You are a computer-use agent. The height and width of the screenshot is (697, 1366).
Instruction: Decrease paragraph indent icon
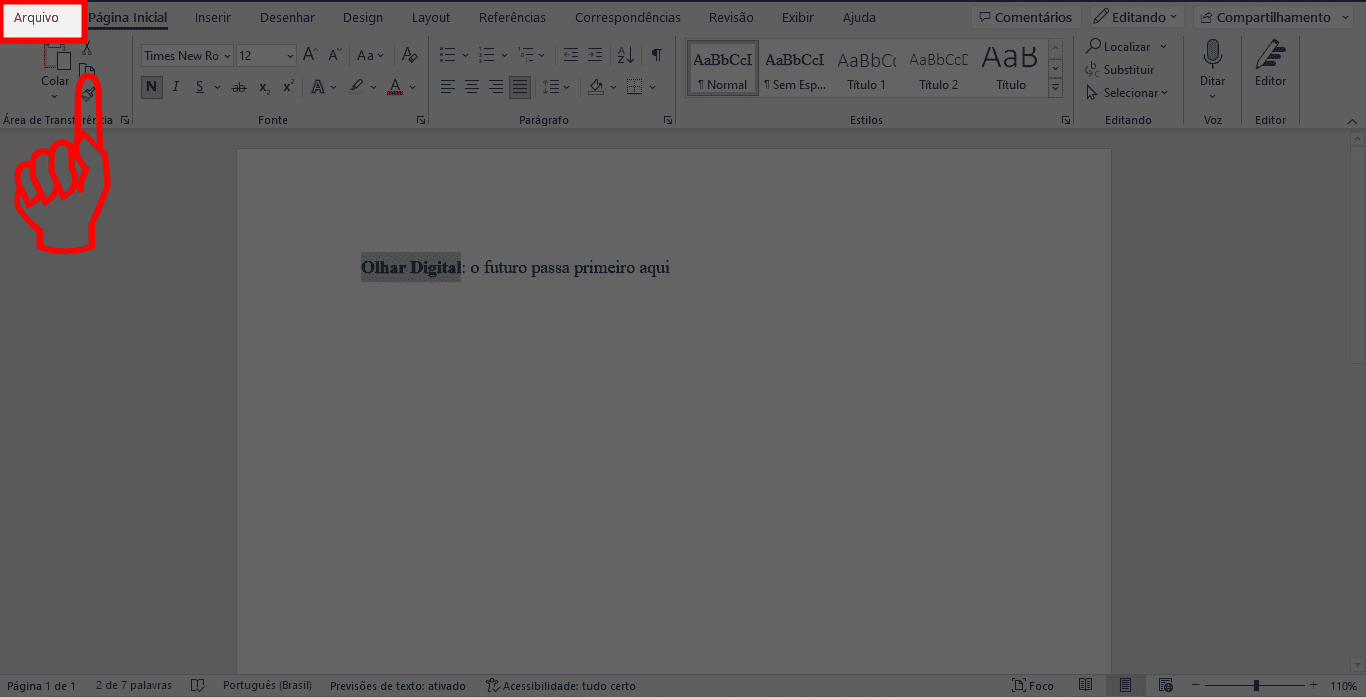pyautogui.click(x=570, y=56)
